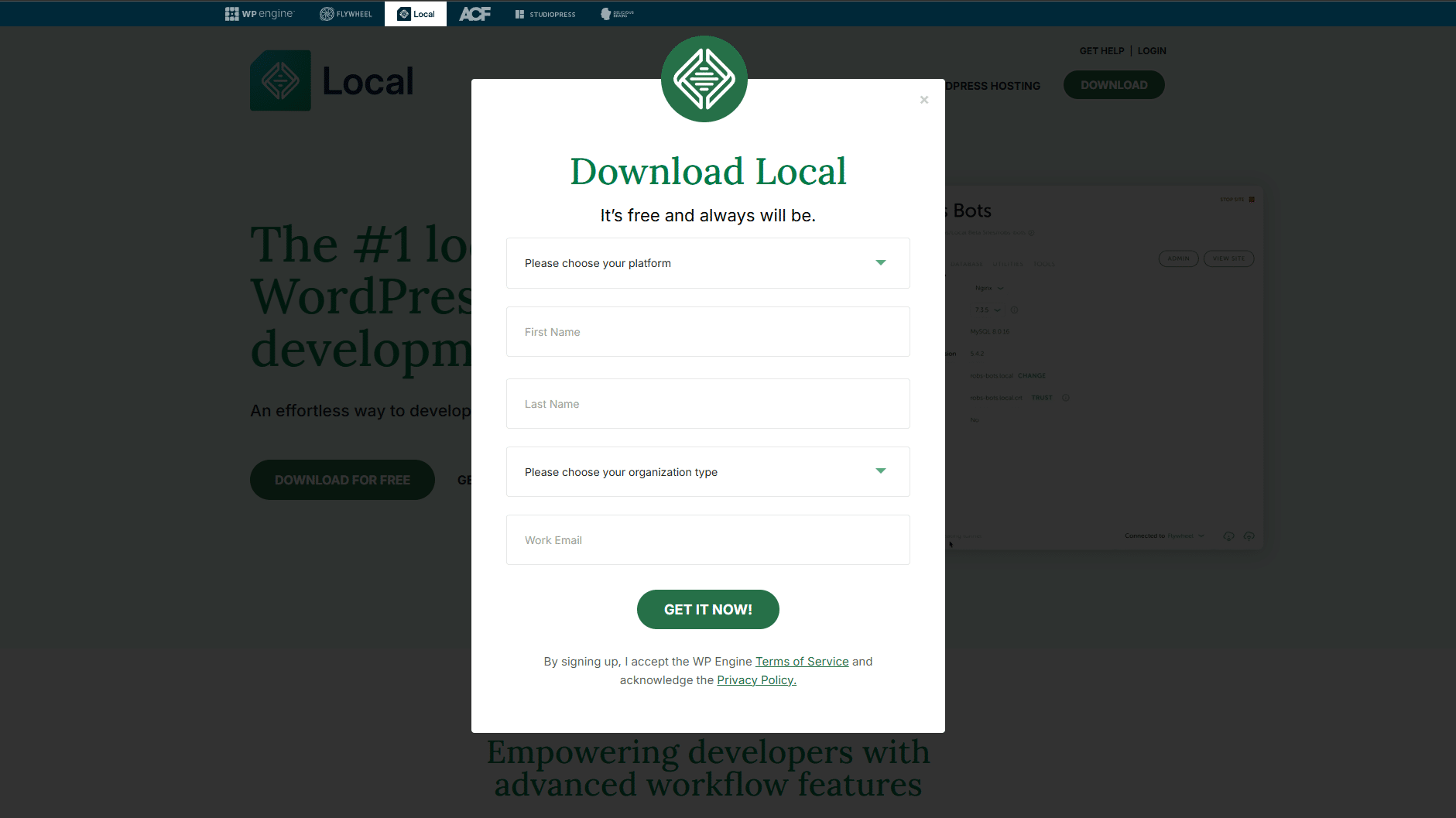Click the organization type dropdown arrow
This screenshot has width=1456, height=818.
click(880, 471)
